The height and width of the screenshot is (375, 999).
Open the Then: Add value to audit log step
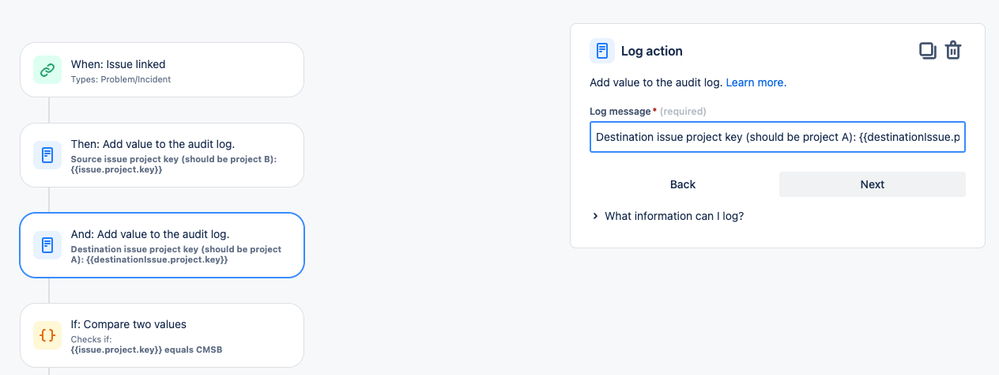162,155
